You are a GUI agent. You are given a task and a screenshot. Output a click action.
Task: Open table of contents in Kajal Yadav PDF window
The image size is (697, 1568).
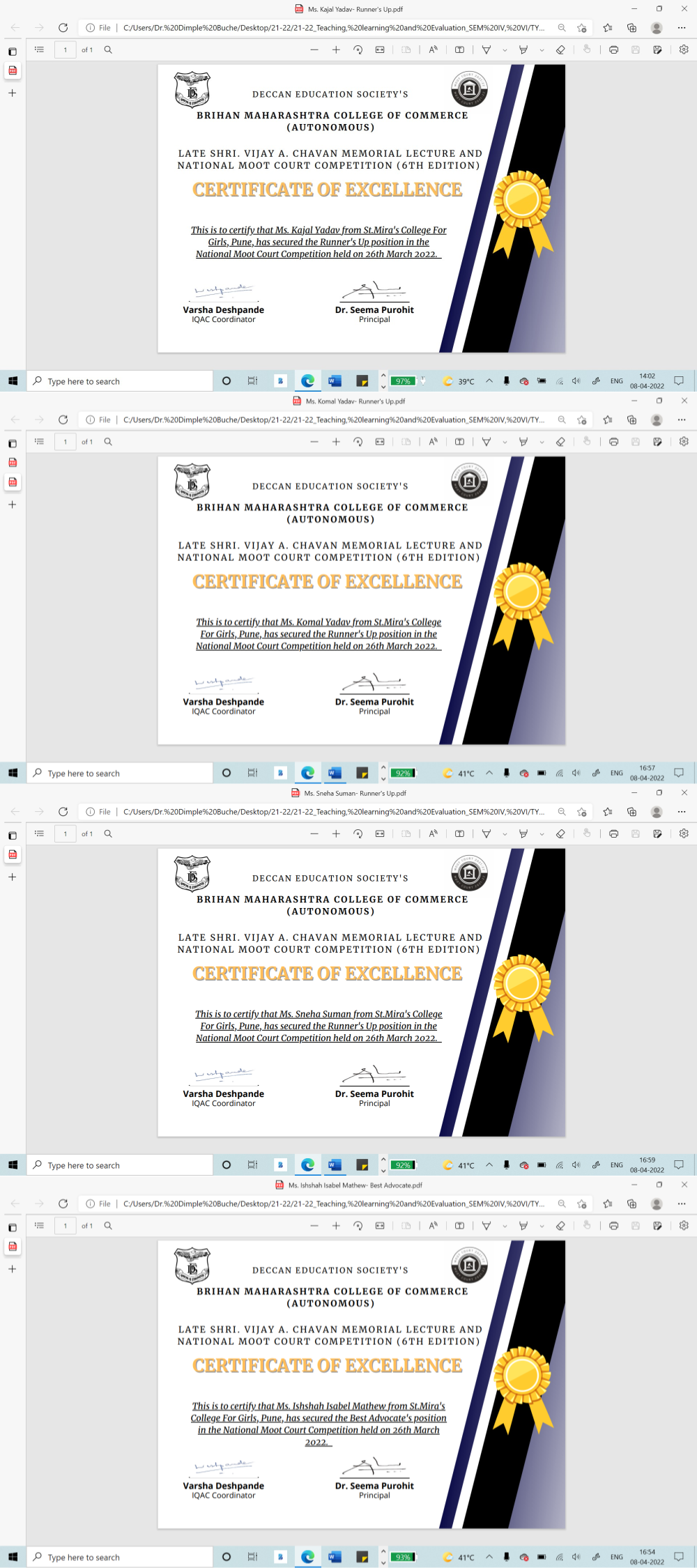[39, 49]
